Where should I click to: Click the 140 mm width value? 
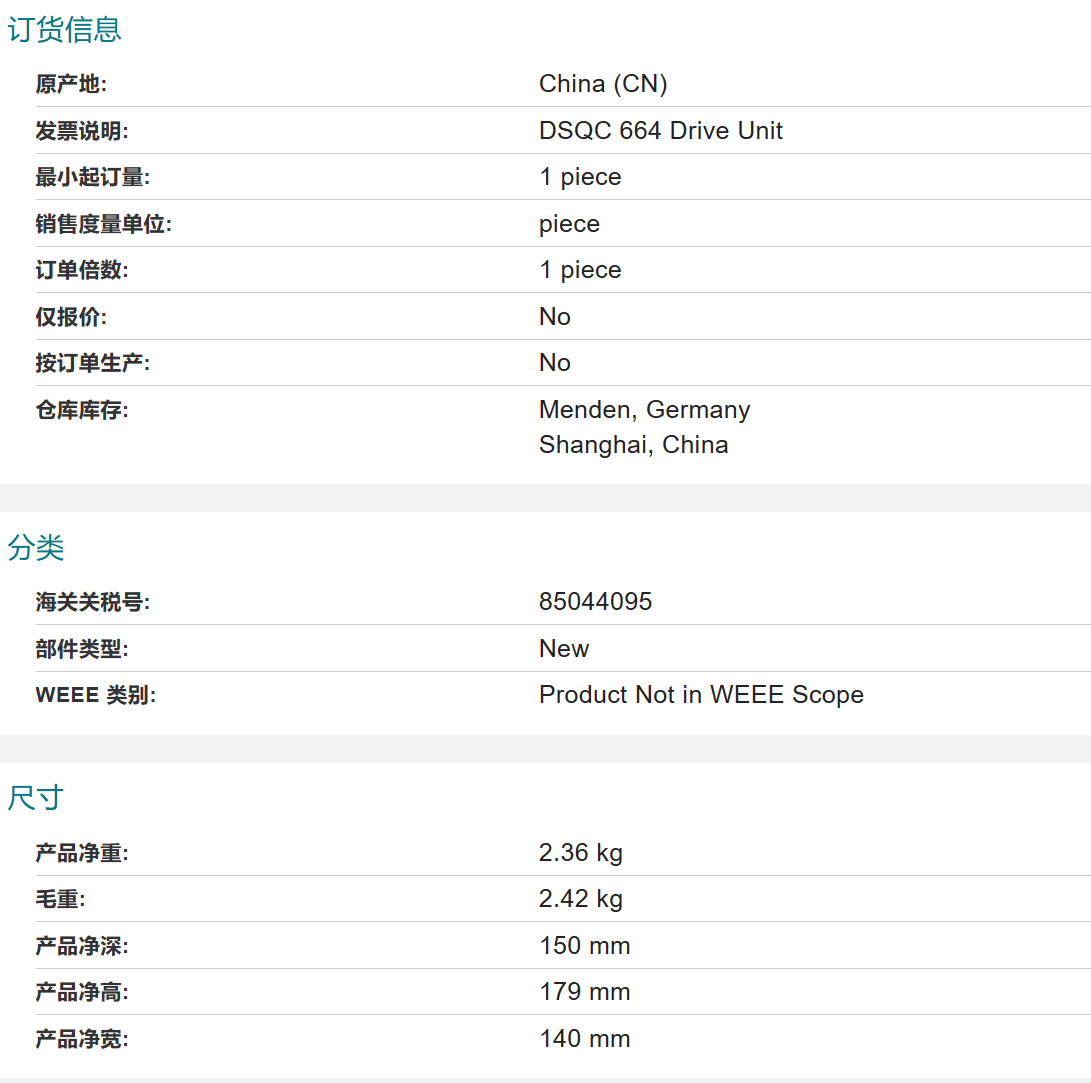pos(585,1039)
